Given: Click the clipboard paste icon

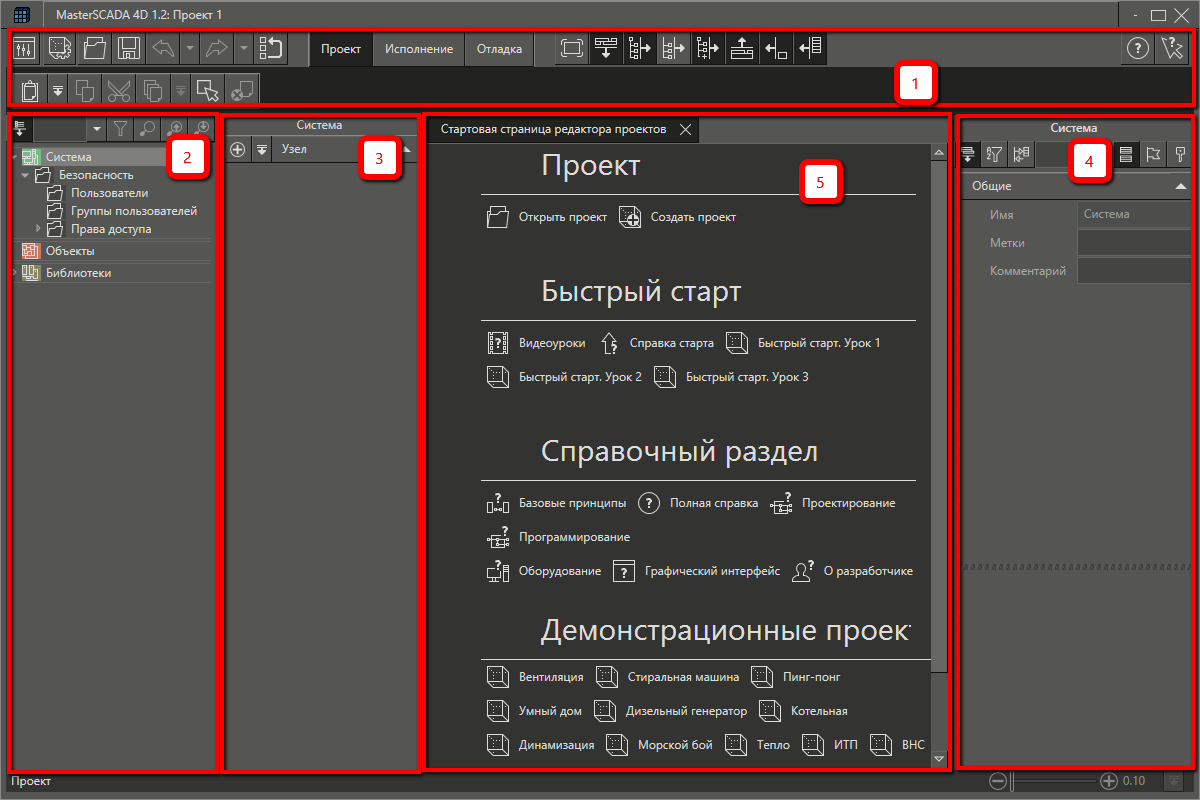Looking at the screenshot, I should (30, 90).
